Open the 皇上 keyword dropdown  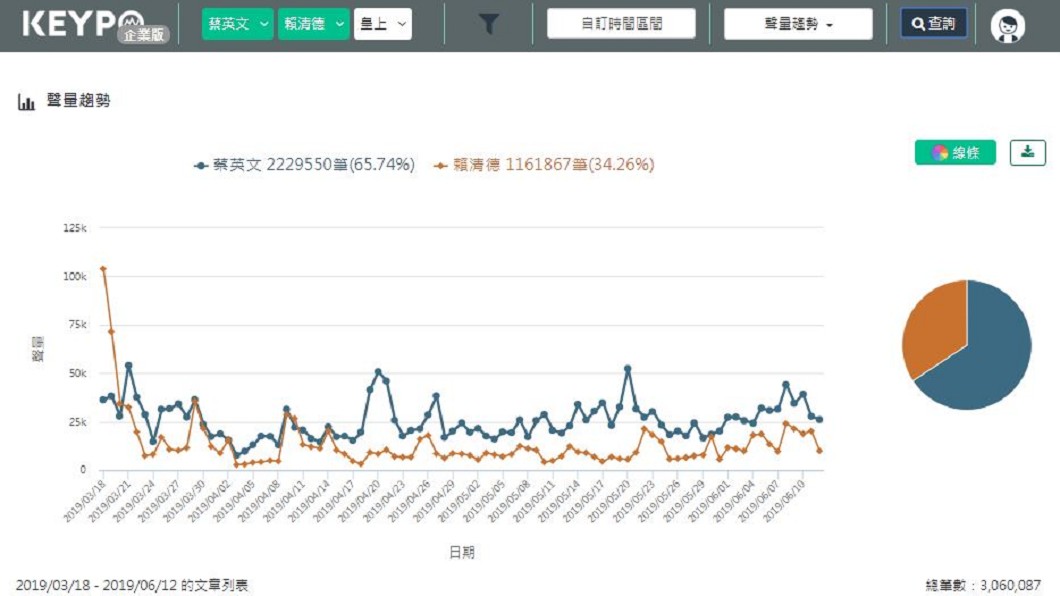pyautogui.click(x=383, y=24)
